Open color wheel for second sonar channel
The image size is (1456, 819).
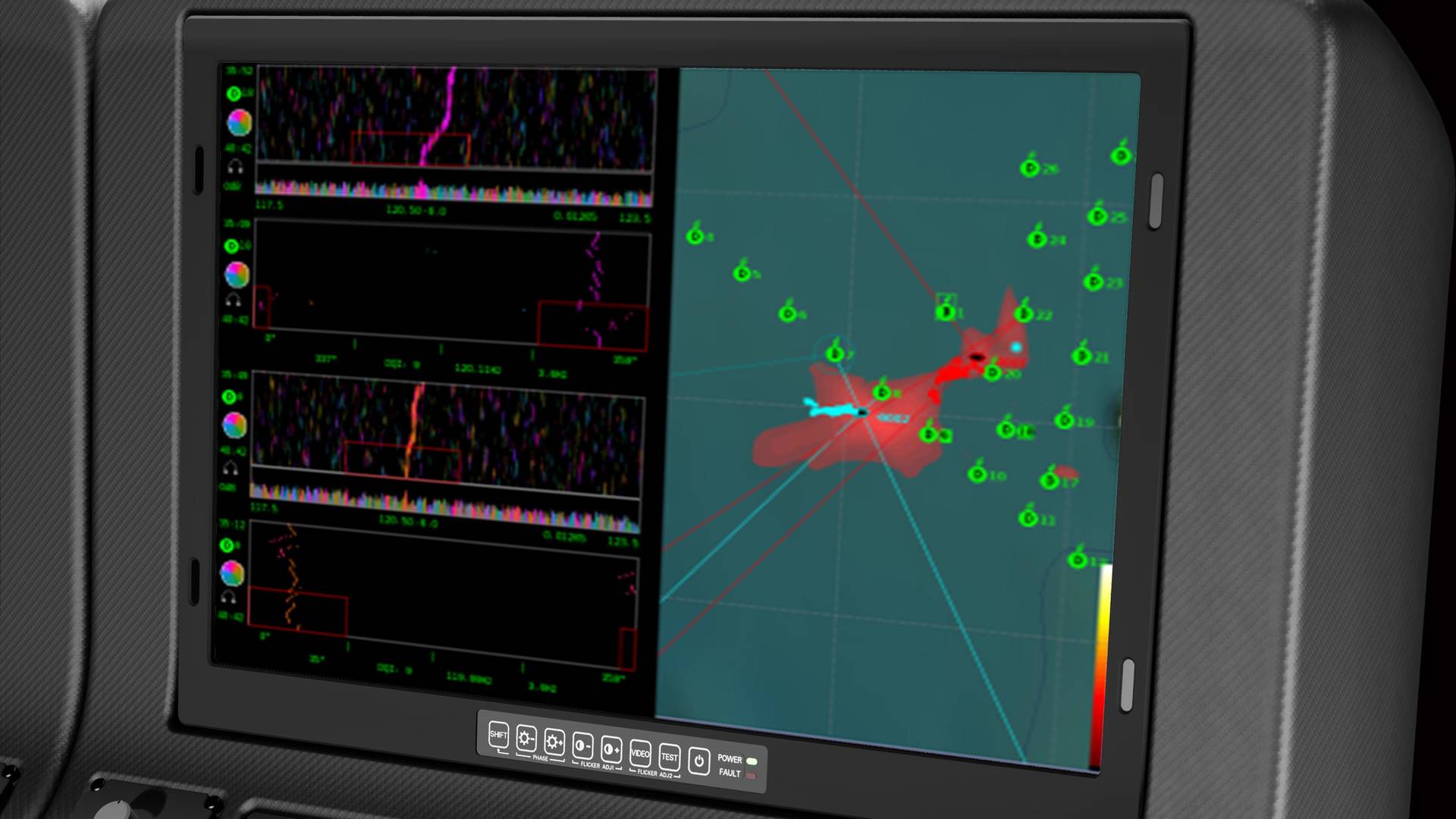coord(237,275)
